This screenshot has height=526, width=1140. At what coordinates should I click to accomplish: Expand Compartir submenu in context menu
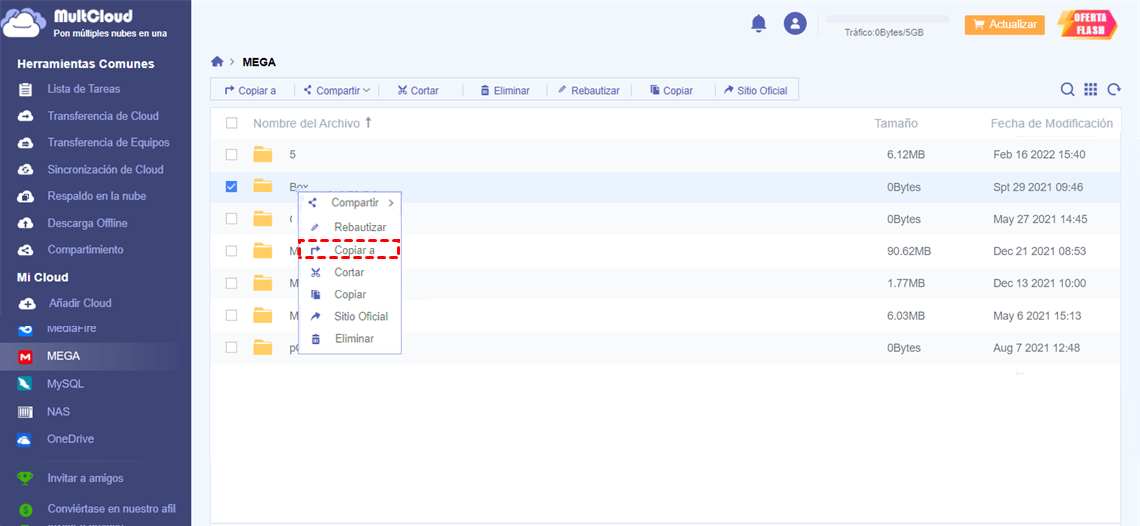[350, 203]
